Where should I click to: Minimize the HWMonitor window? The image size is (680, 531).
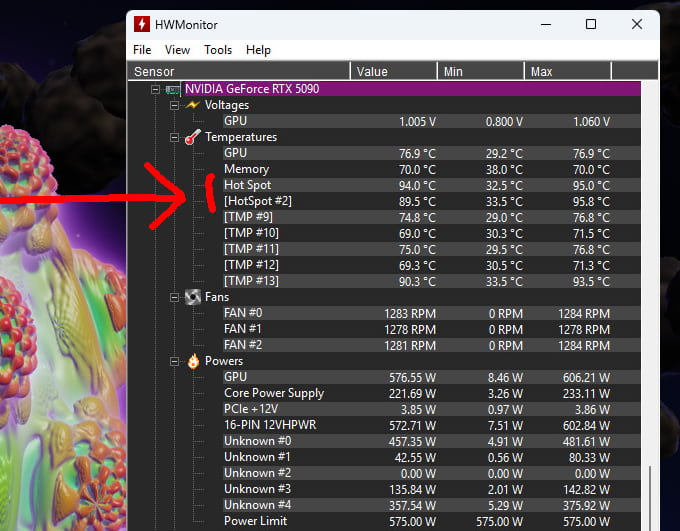click(x=546, y=24)
